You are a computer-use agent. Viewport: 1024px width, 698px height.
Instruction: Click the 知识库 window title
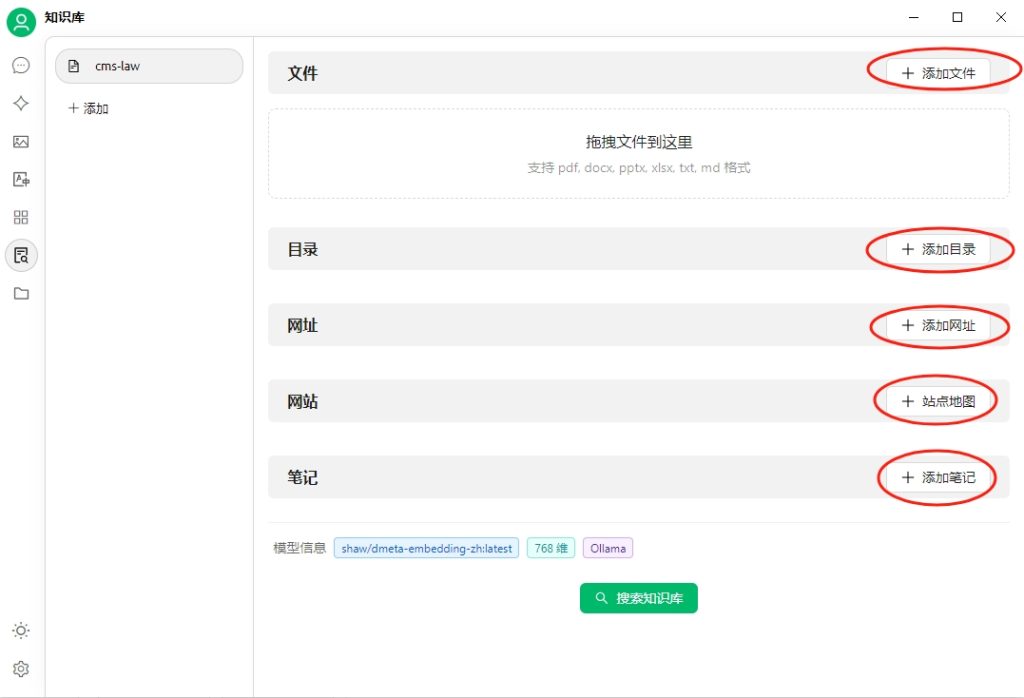click(x=65, y=17)
